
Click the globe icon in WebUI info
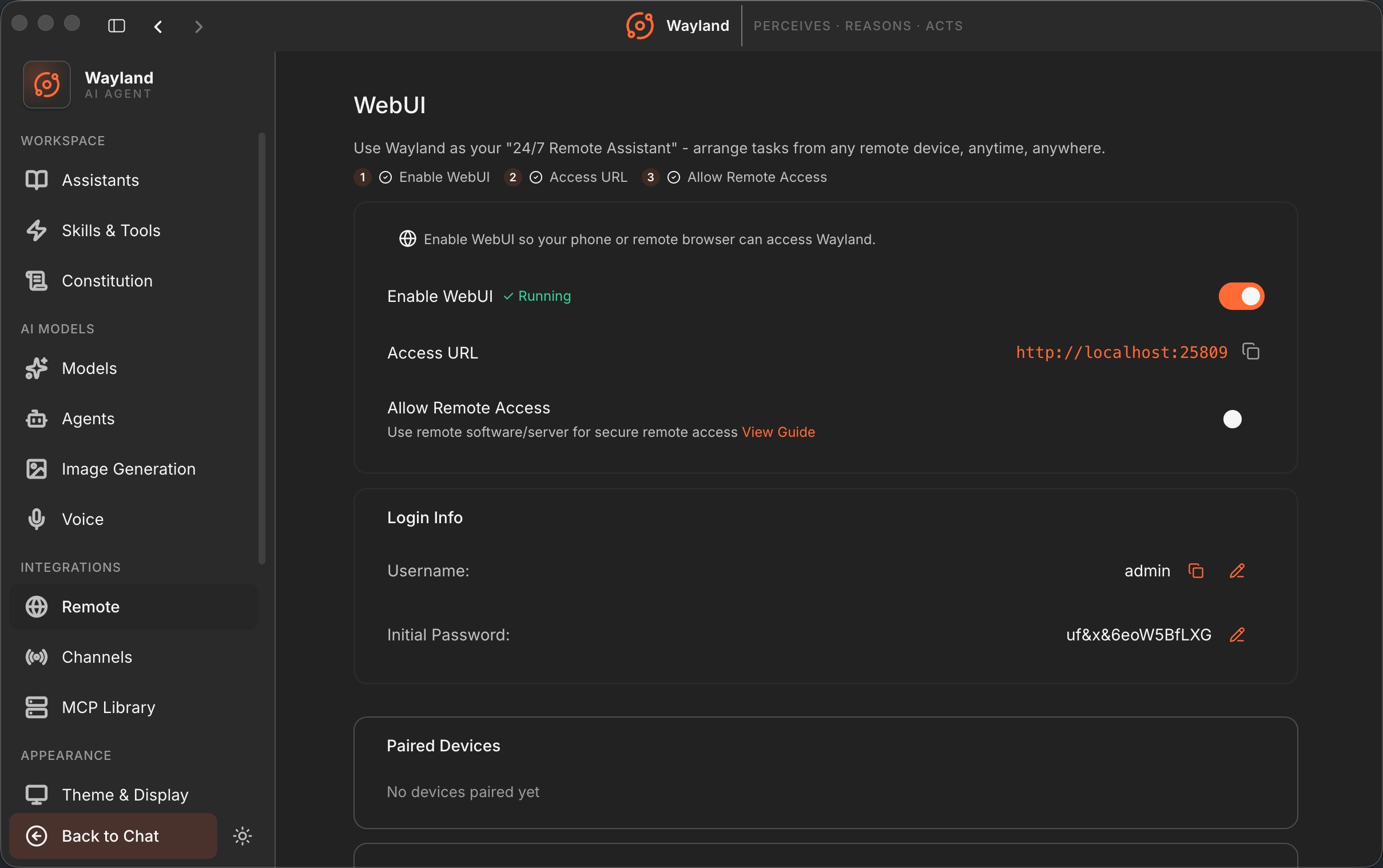pos(408,239)
